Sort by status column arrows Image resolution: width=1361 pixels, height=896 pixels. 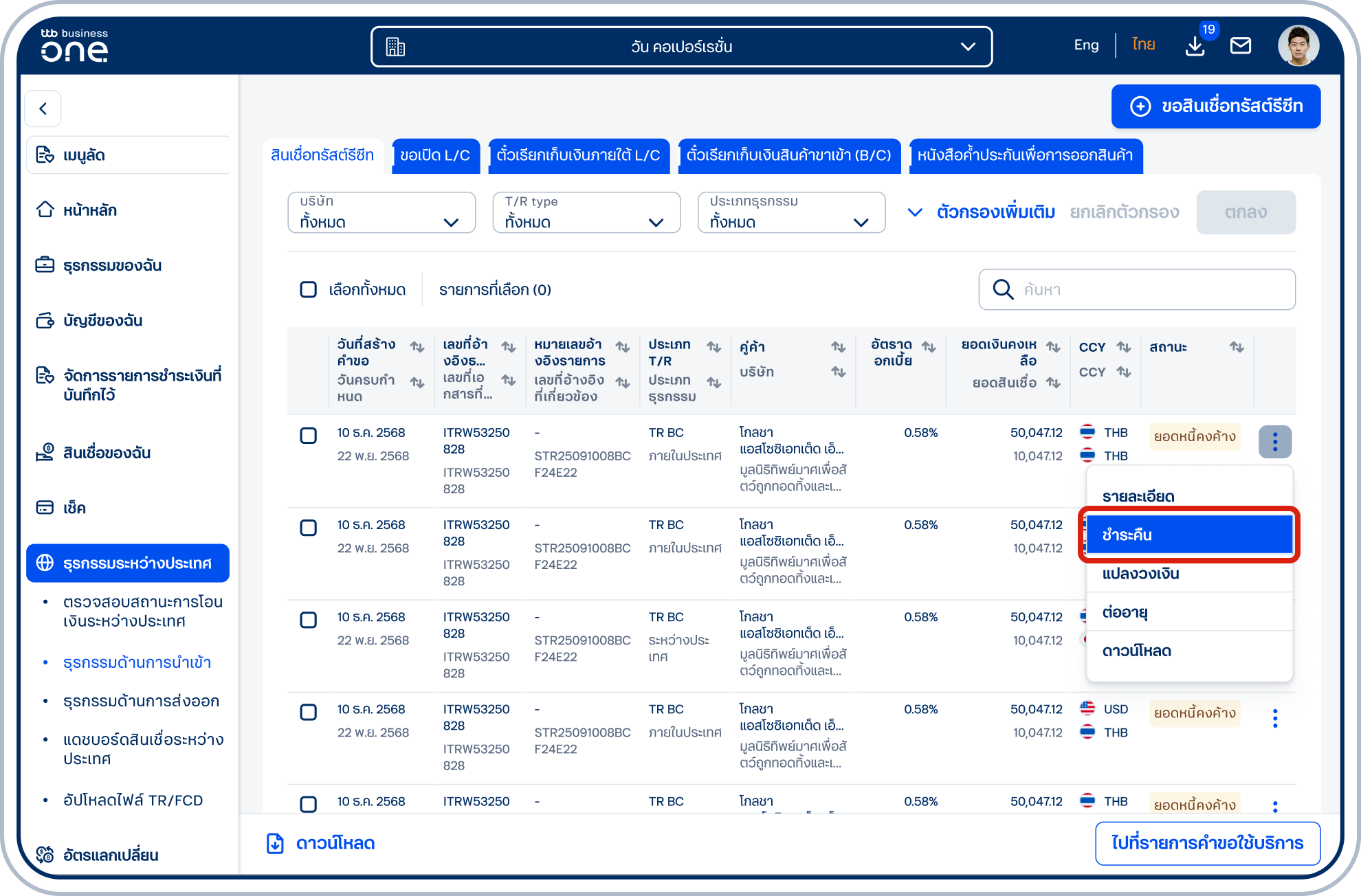(x=1237, y=347)
